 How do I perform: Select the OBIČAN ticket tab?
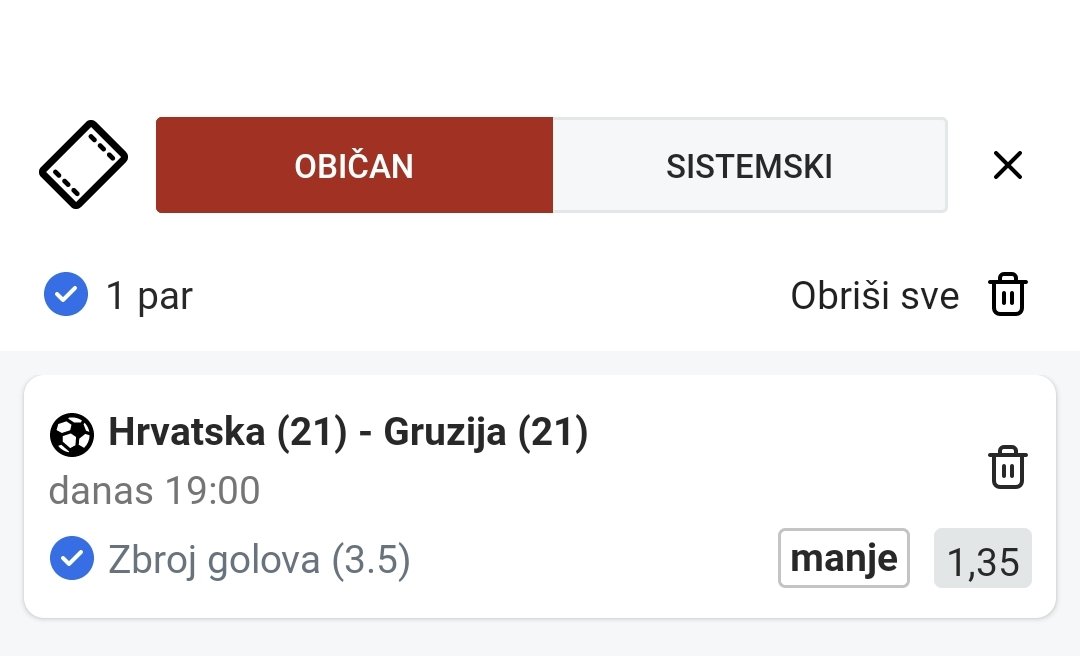tap(354, 165)
